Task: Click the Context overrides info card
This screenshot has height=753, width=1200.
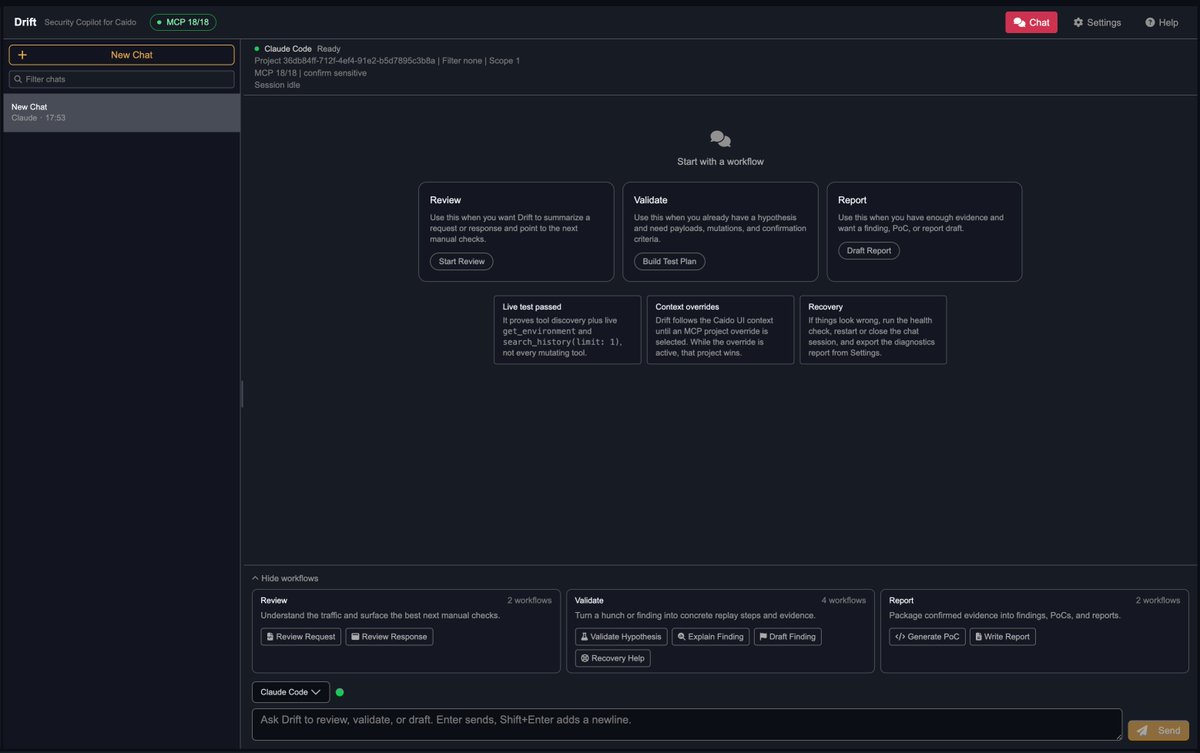Action: (720, 329)
